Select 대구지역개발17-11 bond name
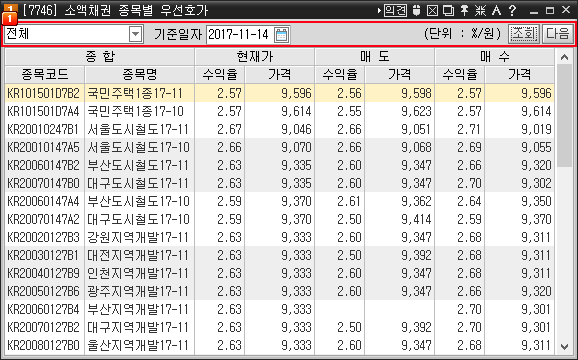Image resolution: width=578 pixels, height=360 pixels. pyautogui.click(x=138, y=328)
